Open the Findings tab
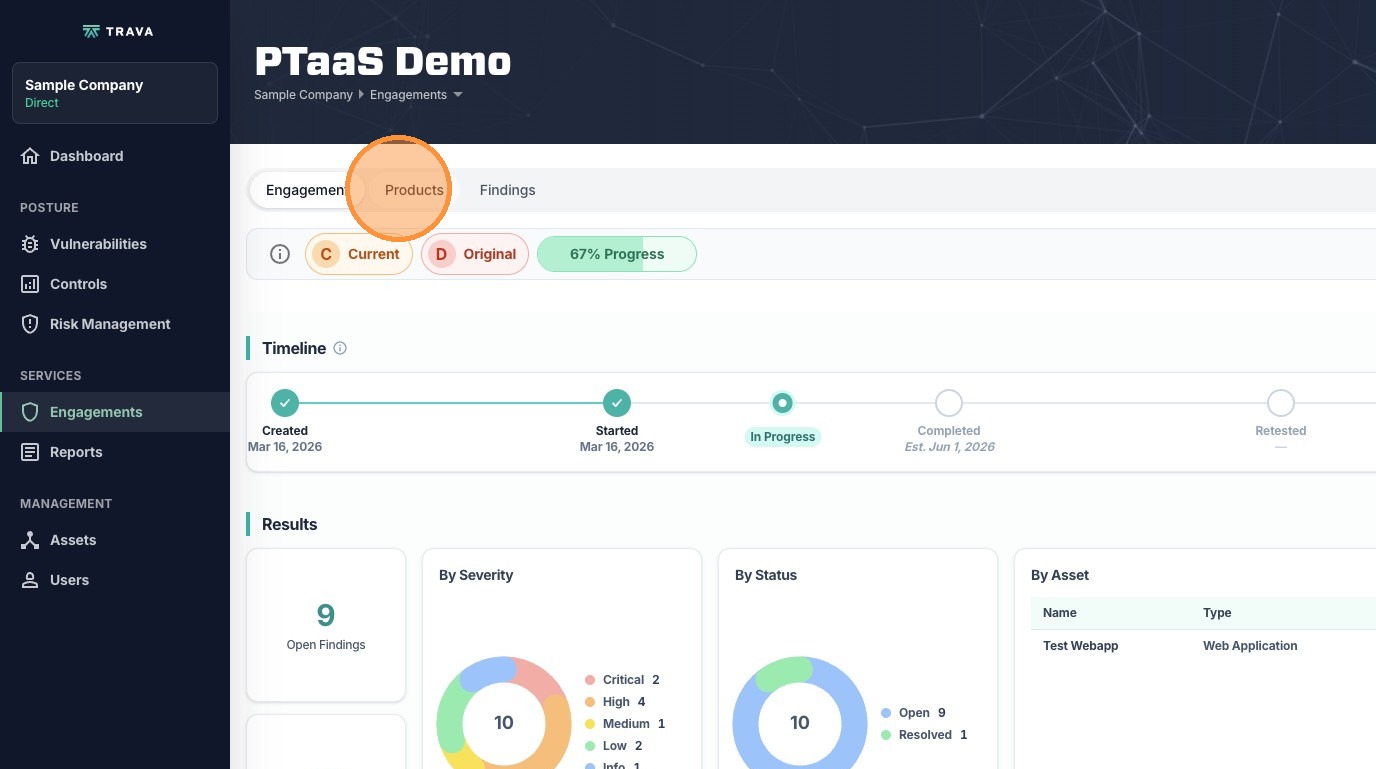The height and width of the screenshot is (769, 1376). point(507,190)
